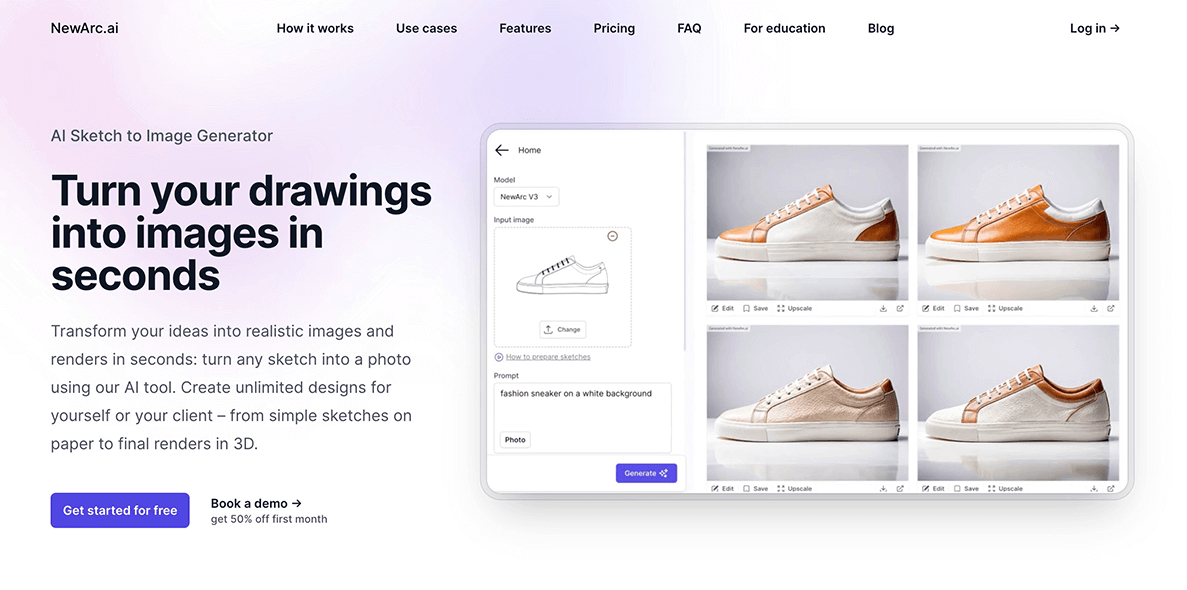Follow the Book a demo link
Screen dimensions: 1187x590
click(x=256, y=503)
